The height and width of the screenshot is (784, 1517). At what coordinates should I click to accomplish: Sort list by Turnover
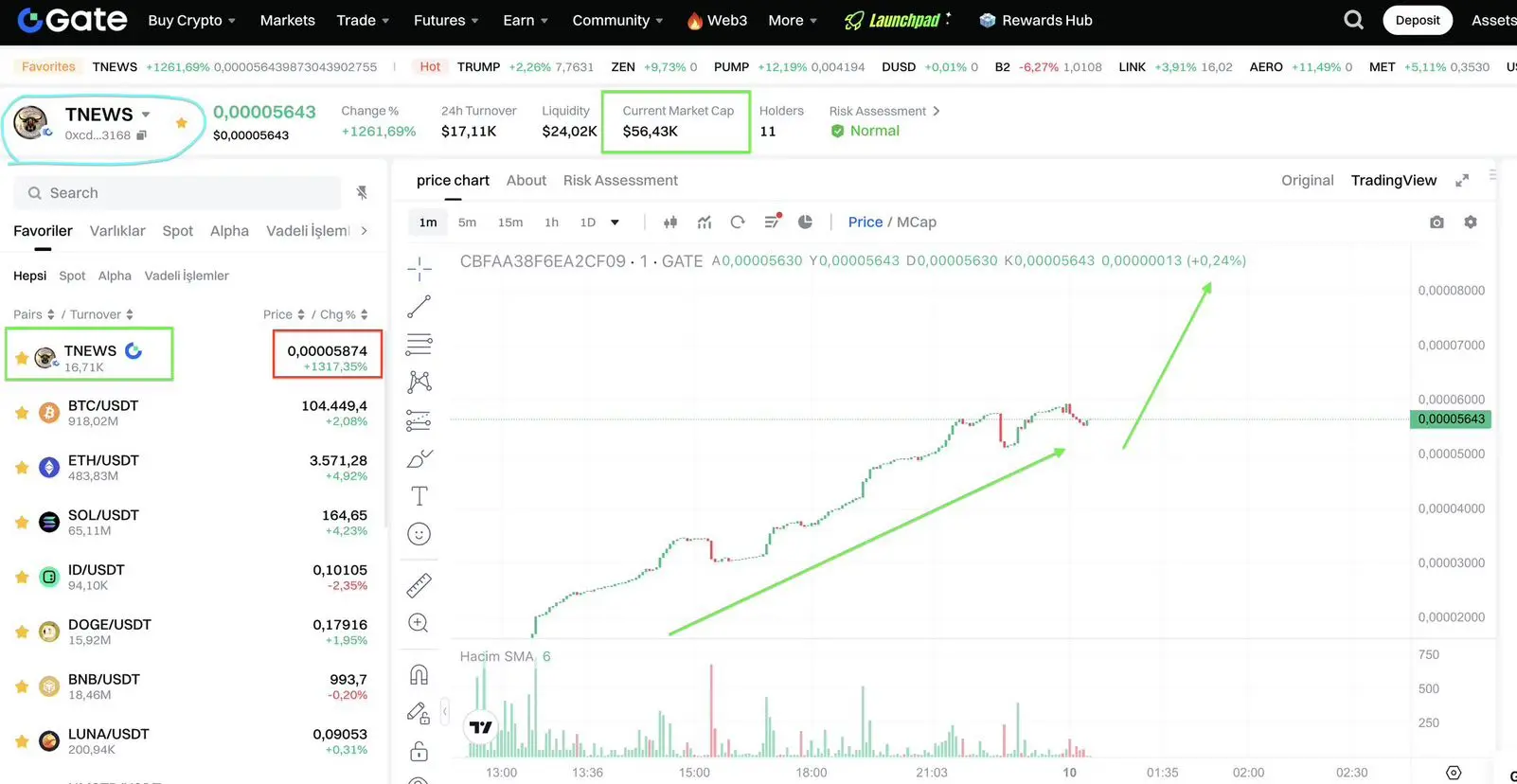pyautogui.click(x=101, y=314)
